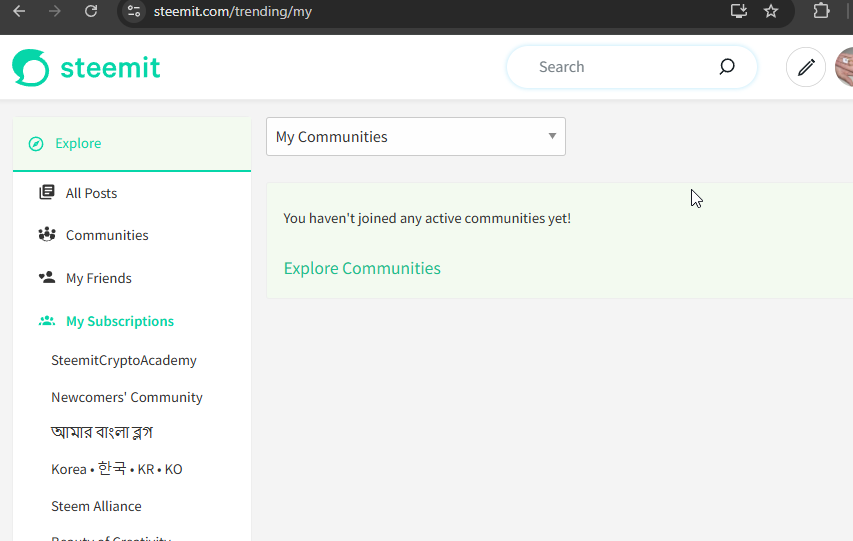853x541 pixels.
Task: Open the browser extensions puzzle icon
Action: (x=821, y=11)
